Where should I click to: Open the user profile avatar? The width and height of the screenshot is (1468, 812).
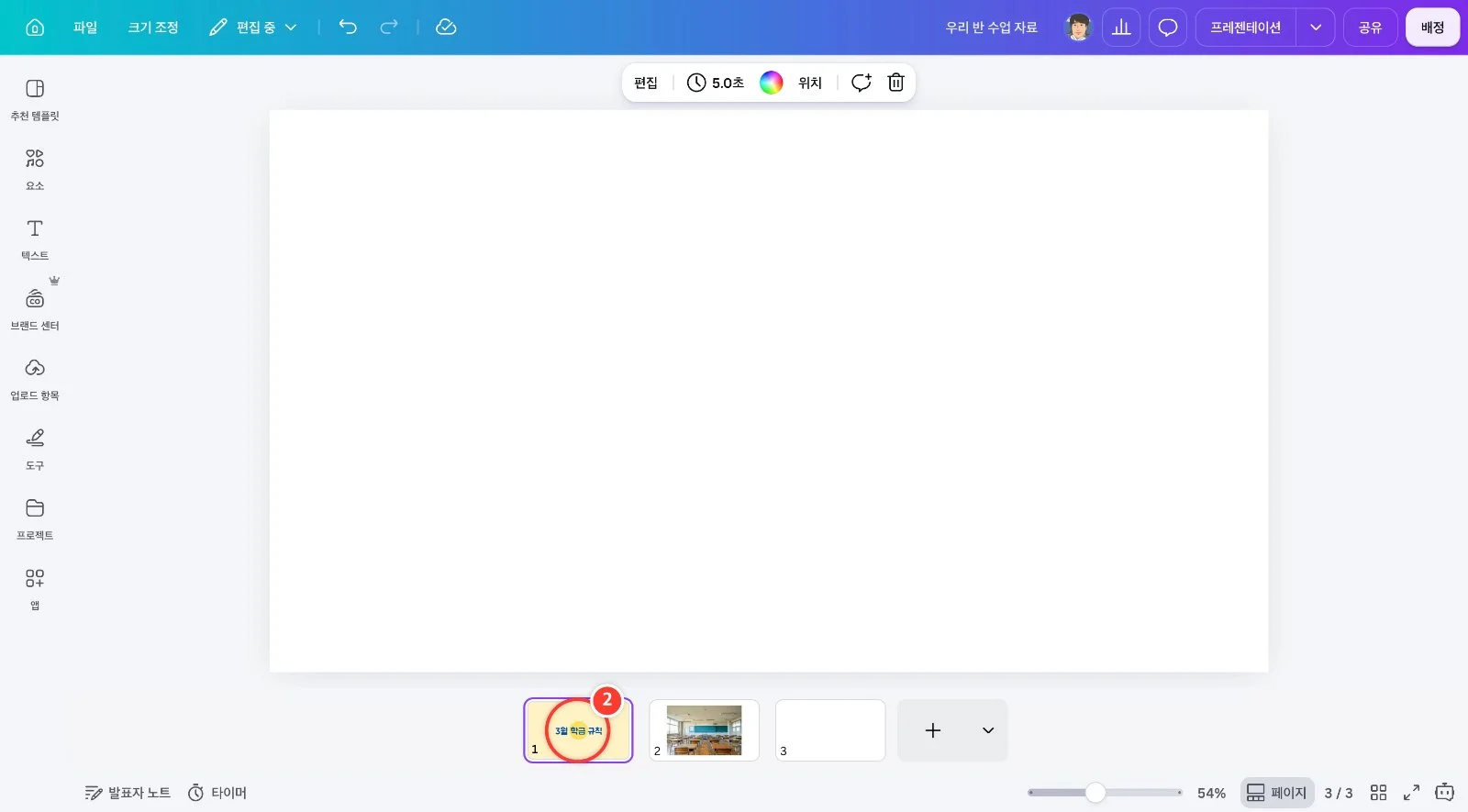[1078, 28]
